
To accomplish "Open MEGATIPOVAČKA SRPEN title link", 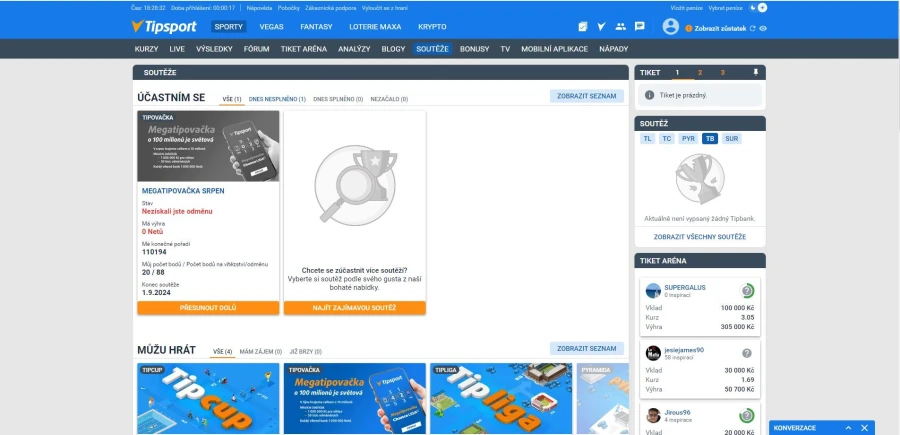I will [x=183, y=191].
